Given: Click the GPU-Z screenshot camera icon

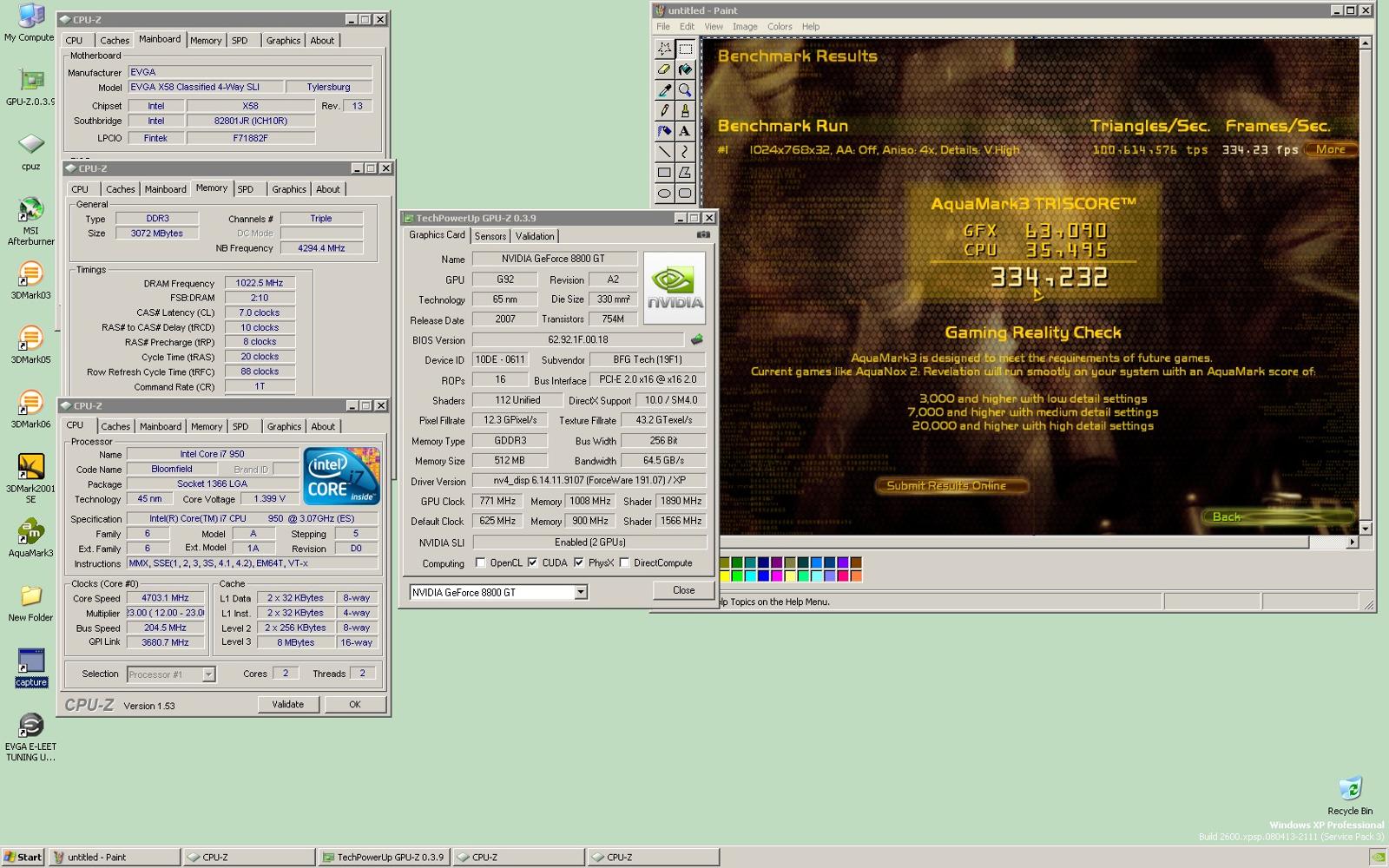Looking at the screenshot, I should 703,235.
